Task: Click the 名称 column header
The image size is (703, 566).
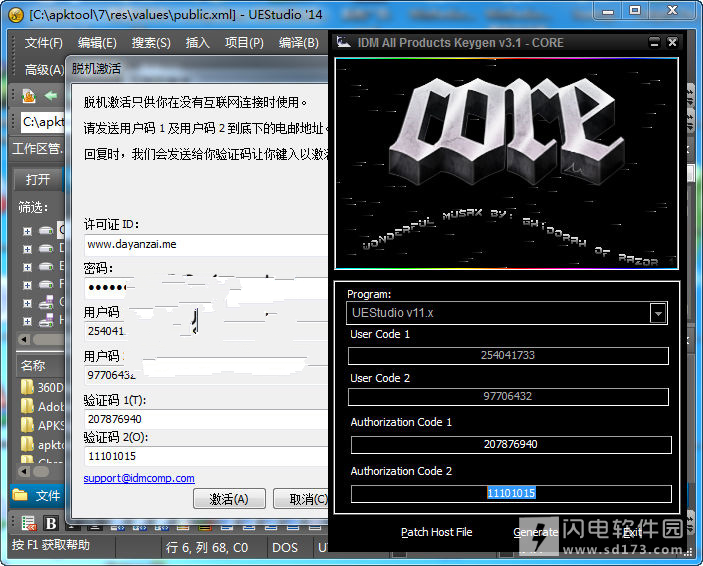Action: click(x=40, y=366)
